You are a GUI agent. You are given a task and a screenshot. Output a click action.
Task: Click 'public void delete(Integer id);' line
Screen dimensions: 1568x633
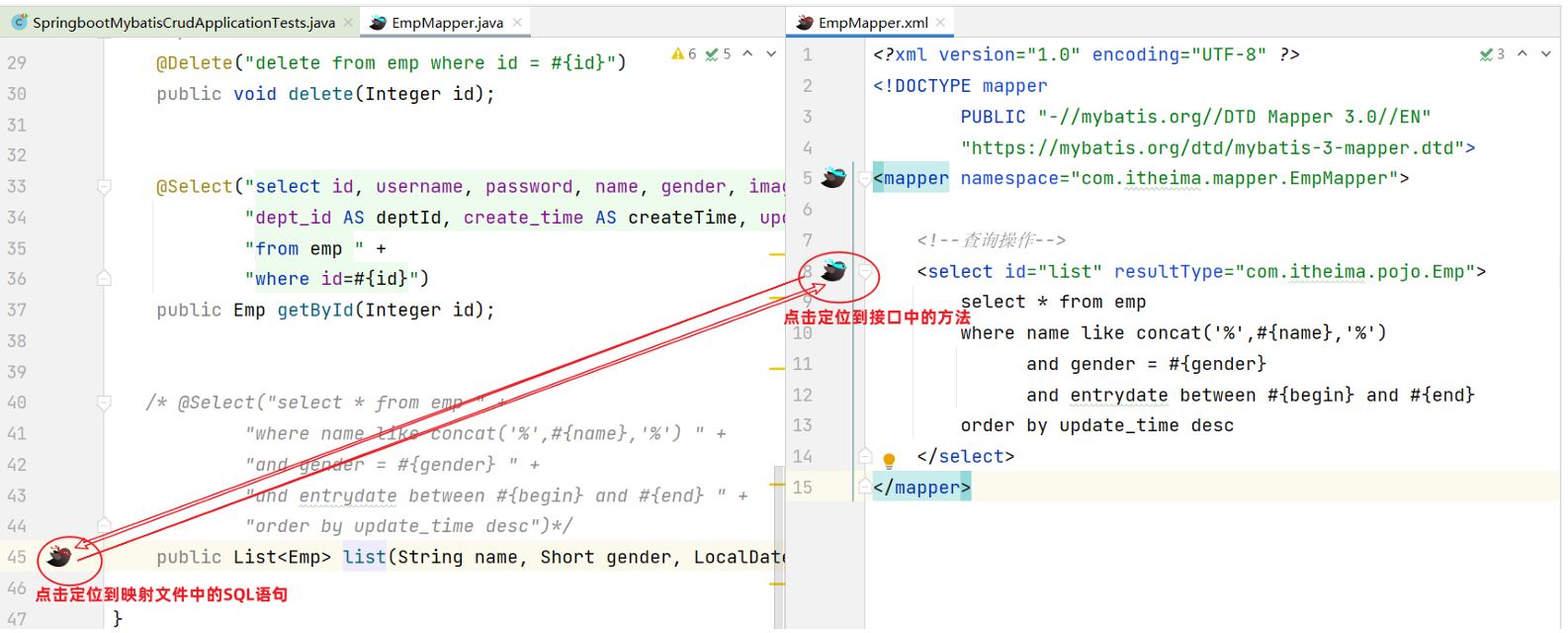[325, 94]
